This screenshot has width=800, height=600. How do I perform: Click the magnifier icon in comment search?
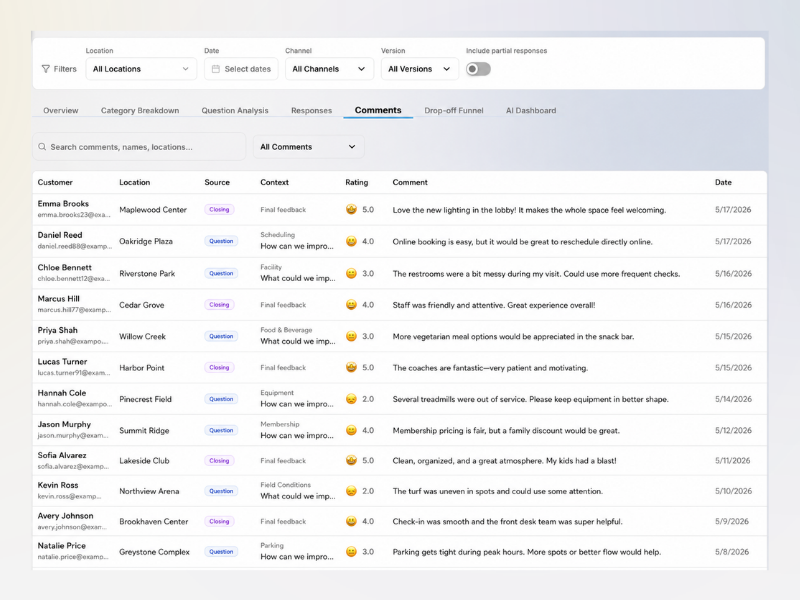coord(42,147)
